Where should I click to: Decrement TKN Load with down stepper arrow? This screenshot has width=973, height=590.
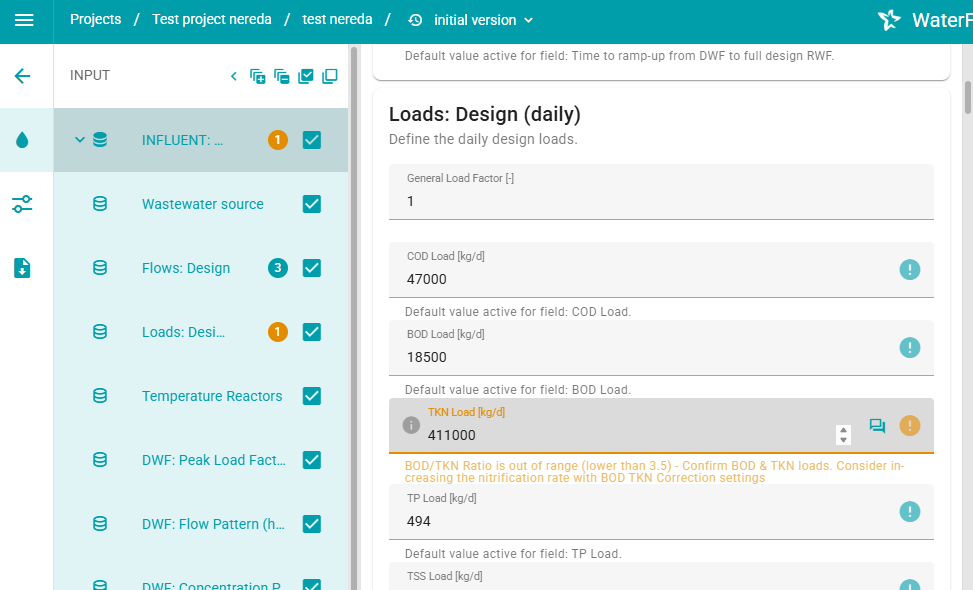point(843,440)
